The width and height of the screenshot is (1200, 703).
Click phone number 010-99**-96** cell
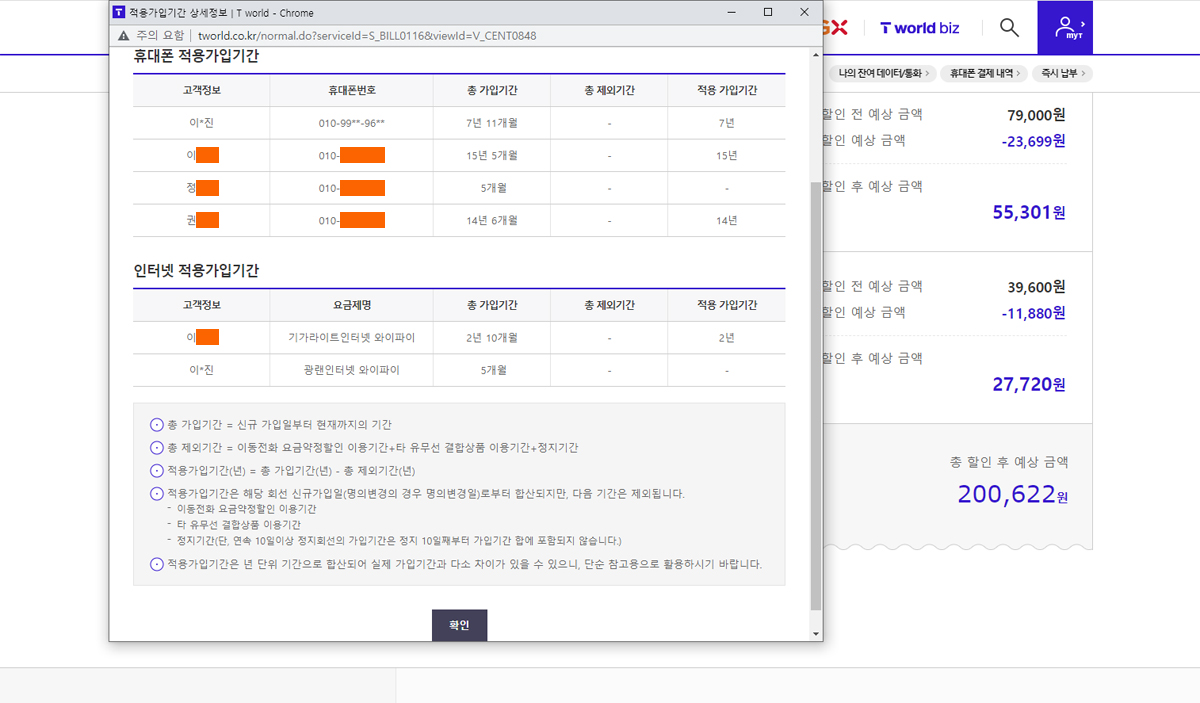(351, 123)
